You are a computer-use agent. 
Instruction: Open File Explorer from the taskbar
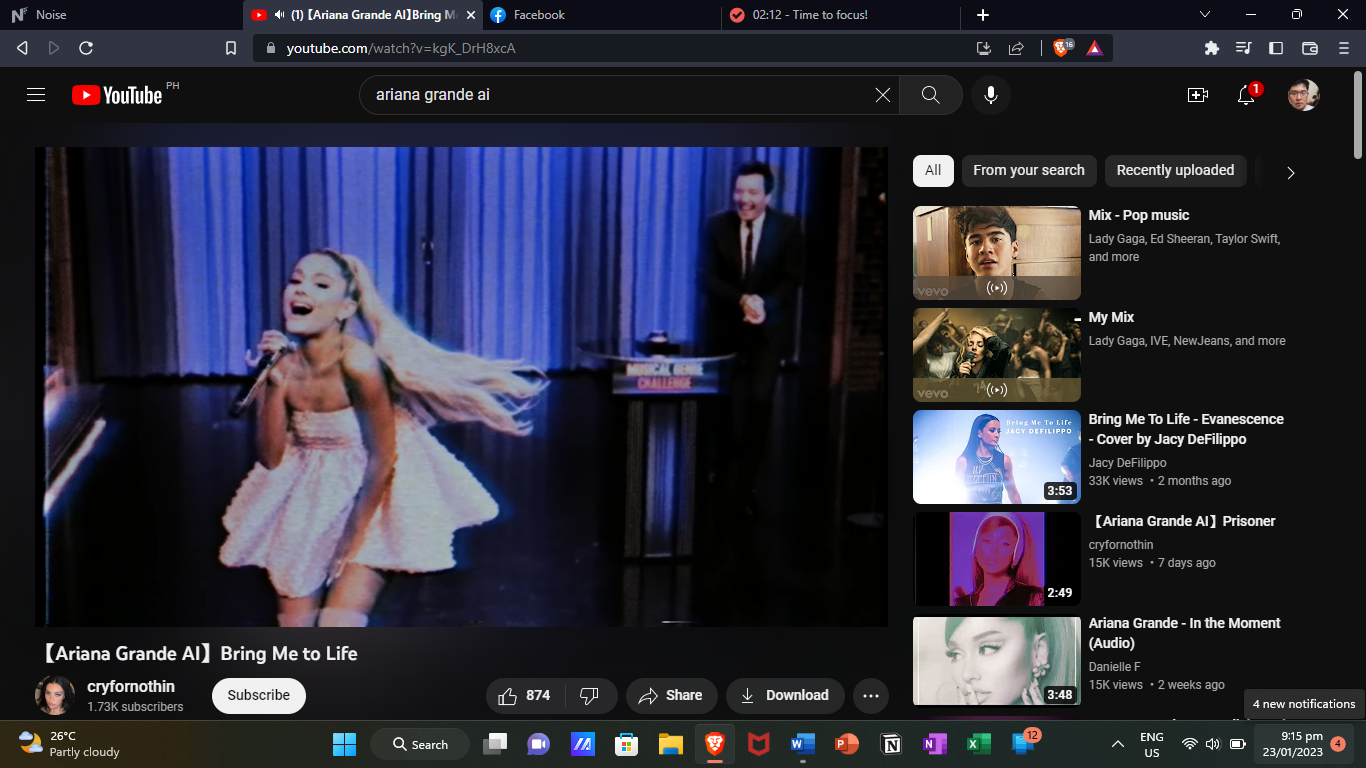tap(671, 744)
